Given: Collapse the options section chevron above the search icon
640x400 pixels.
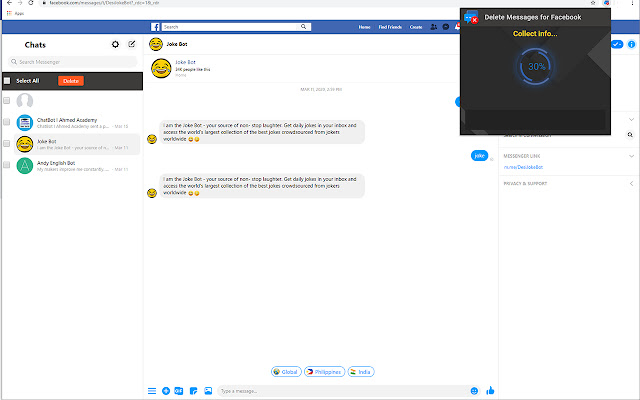Looking at the screenshot, I should tap(631, 120).
